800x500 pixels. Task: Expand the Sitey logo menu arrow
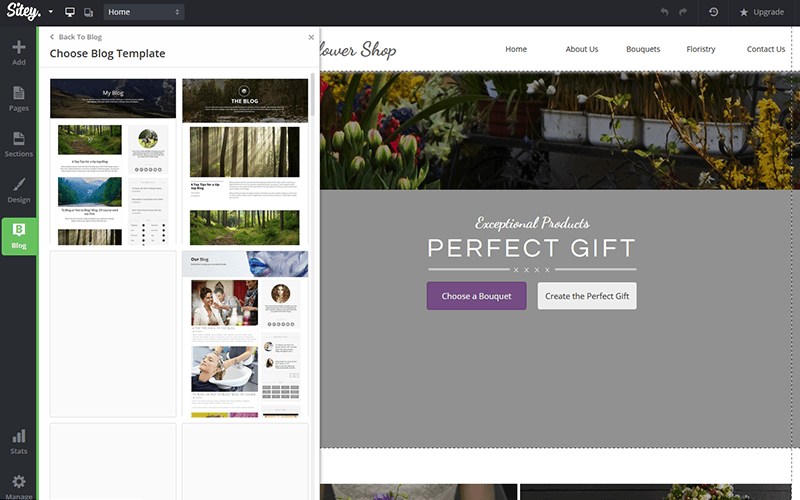point(51,12)
